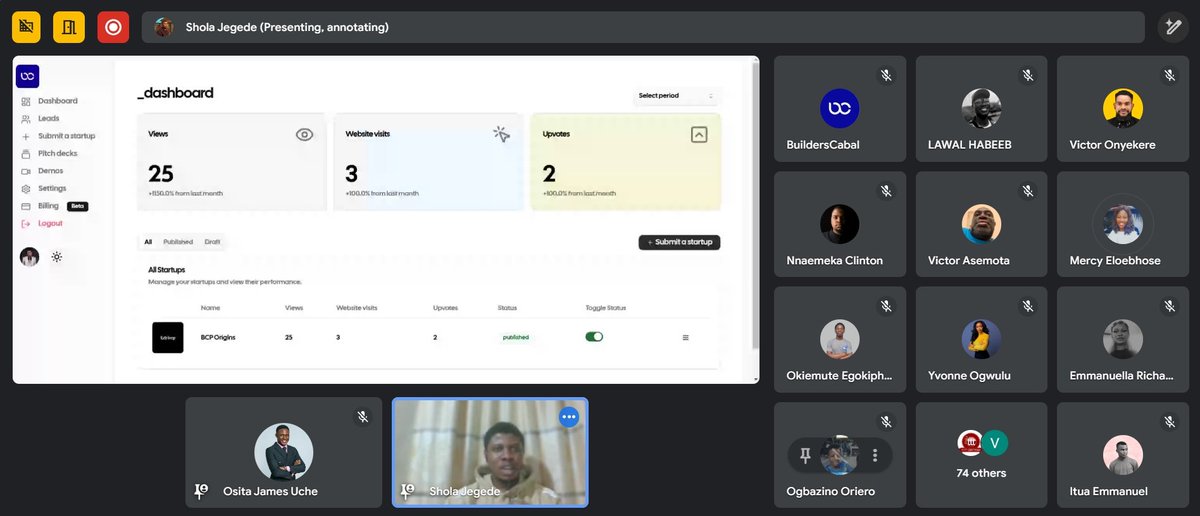Click the Shola Jegede presenting status bar
The height and width of the screenshot is (516, 1200).
tap(643, 27)
